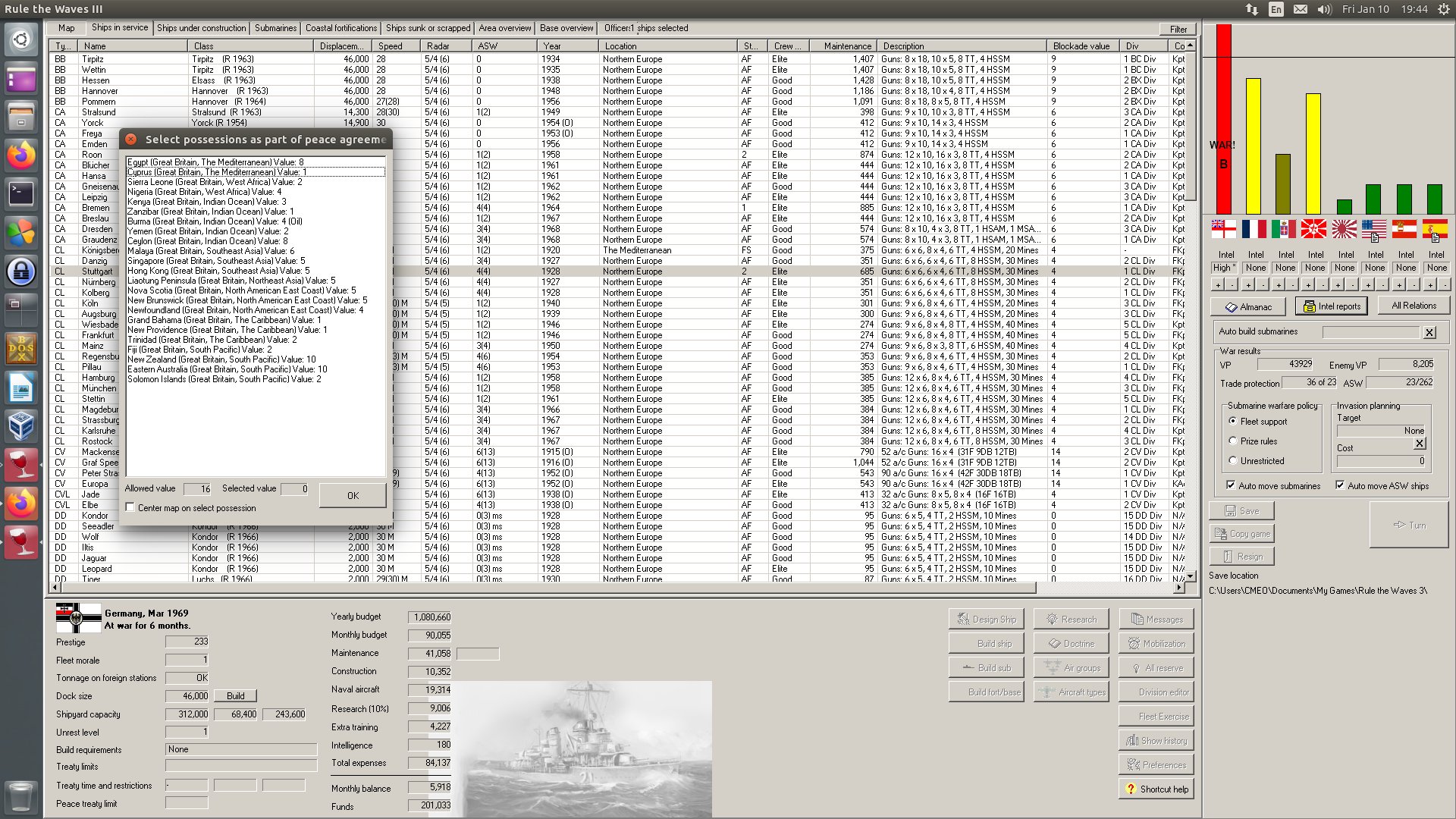Sort ship list by Displacement column
The height and width of the screenshot is (819, 1456).
[x=341, y=46]
